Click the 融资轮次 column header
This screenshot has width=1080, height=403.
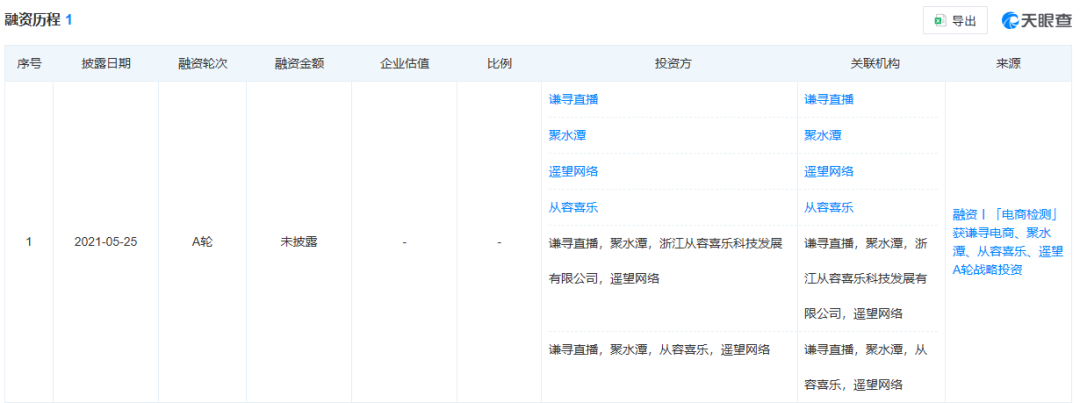202,63
